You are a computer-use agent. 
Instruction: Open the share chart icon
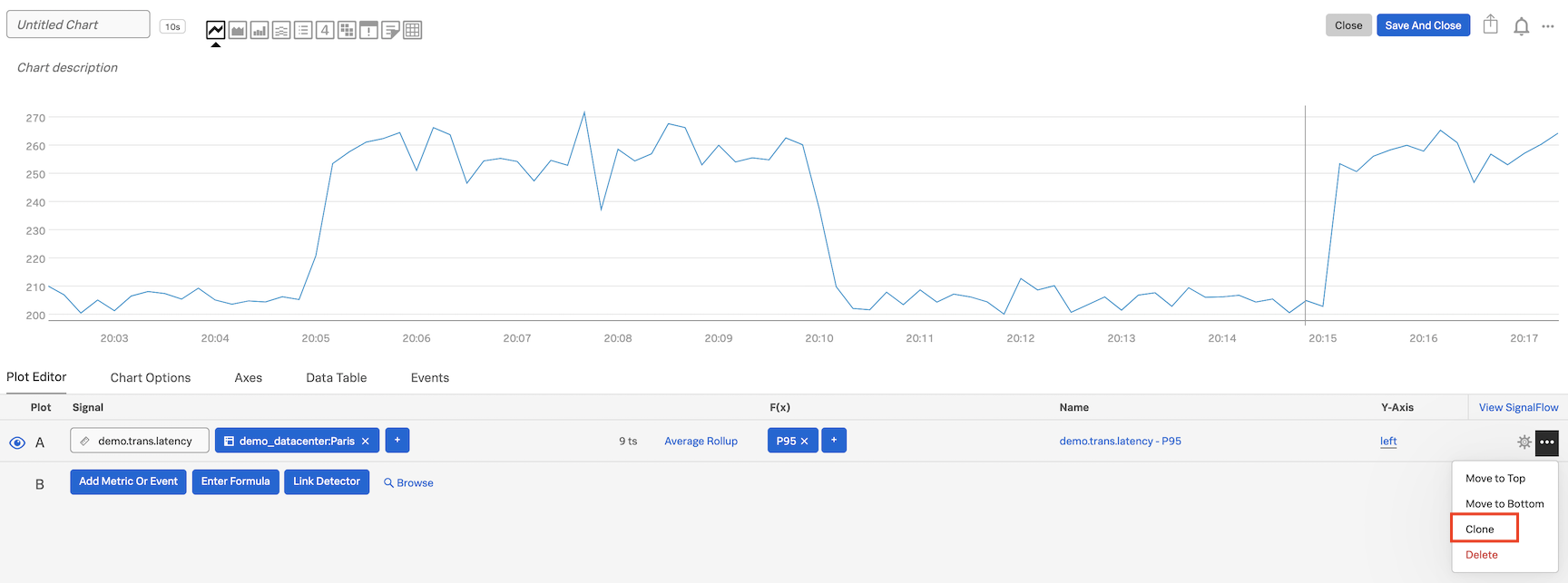(1490, 24)
